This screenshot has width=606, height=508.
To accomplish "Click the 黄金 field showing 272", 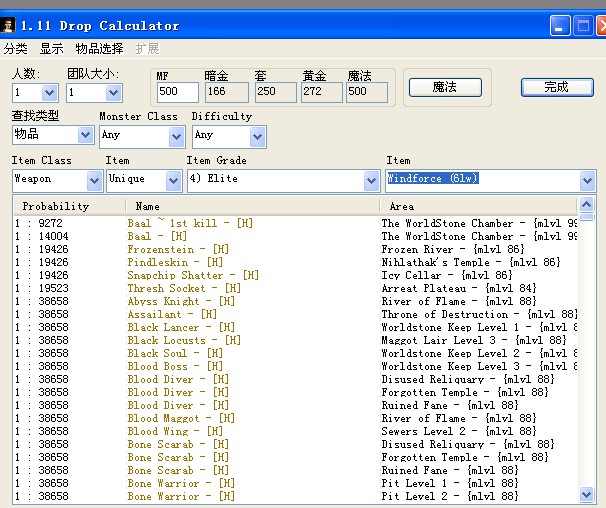I will [322, 92].
